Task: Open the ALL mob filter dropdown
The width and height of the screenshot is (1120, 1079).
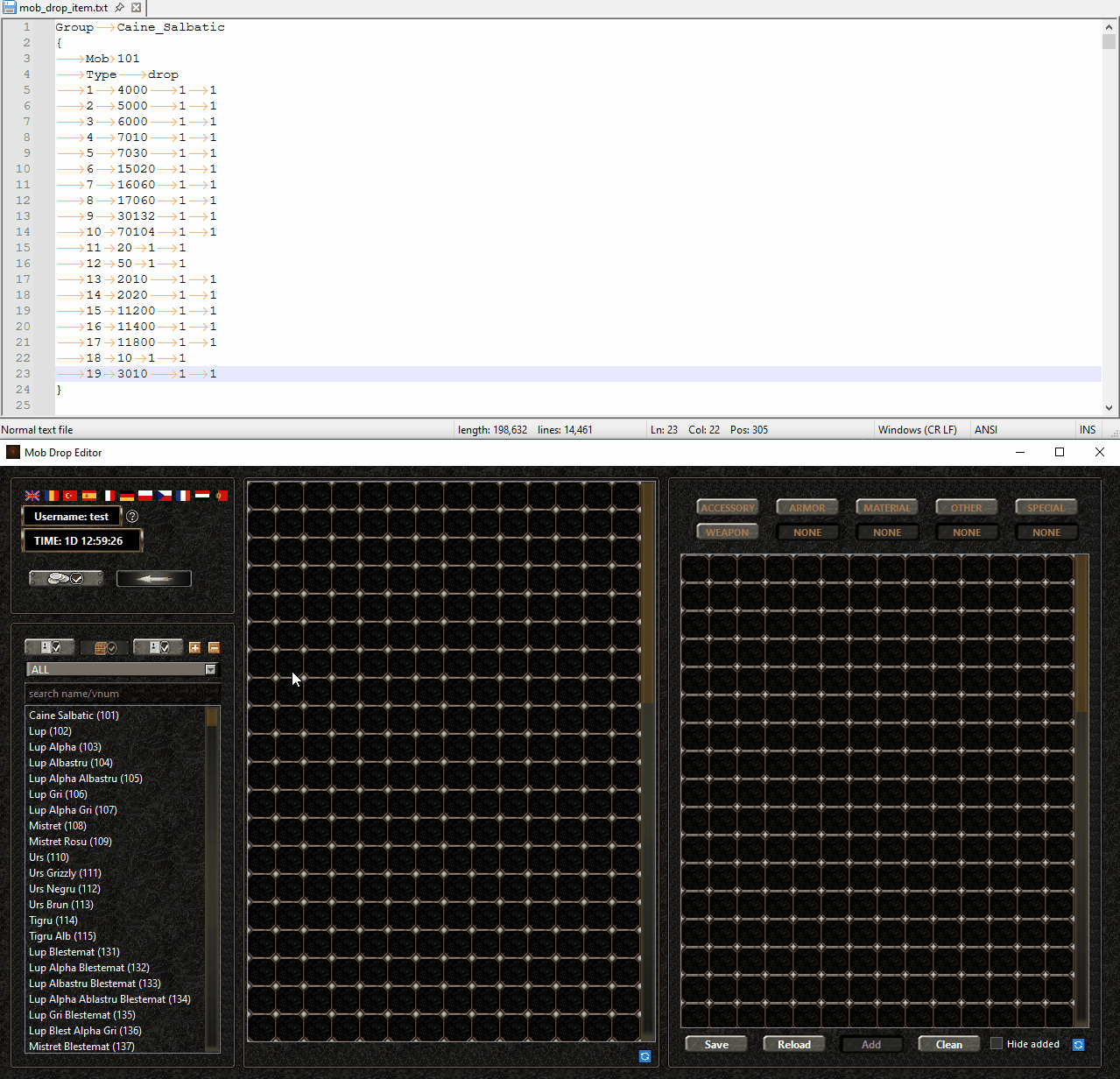Action: coord(122,670)
